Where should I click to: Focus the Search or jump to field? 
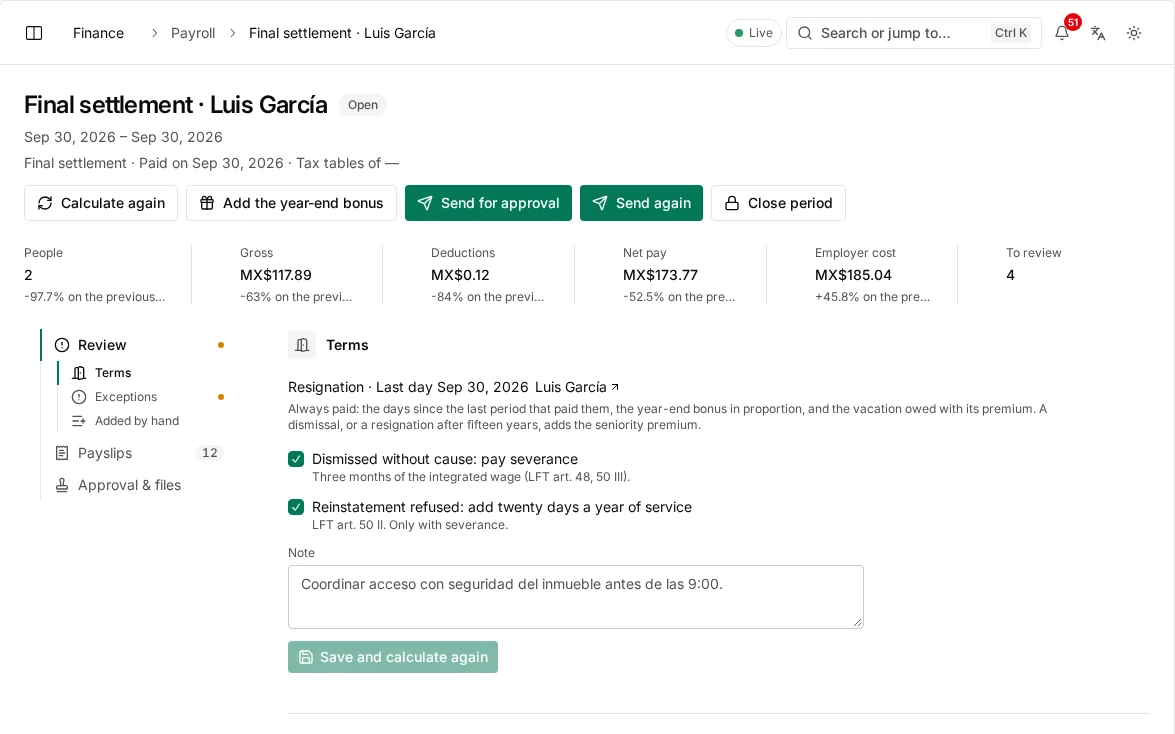point(913,33)
